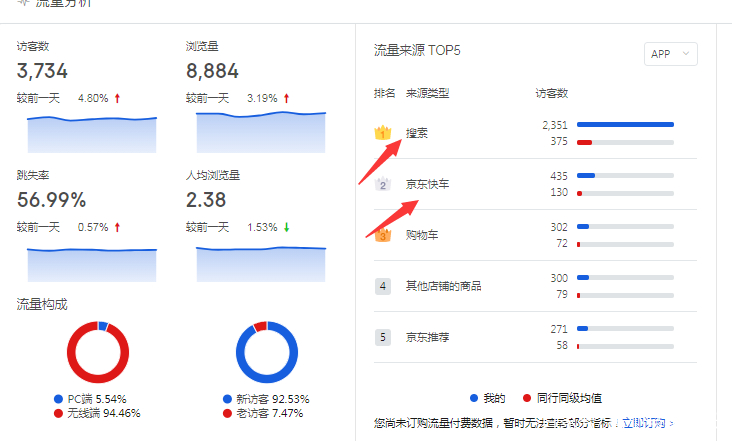Viewport: 732px width, 441px height.
Task: Click the rank 4 badge icon
Action: pyautogui.click(x=383, y=286)
